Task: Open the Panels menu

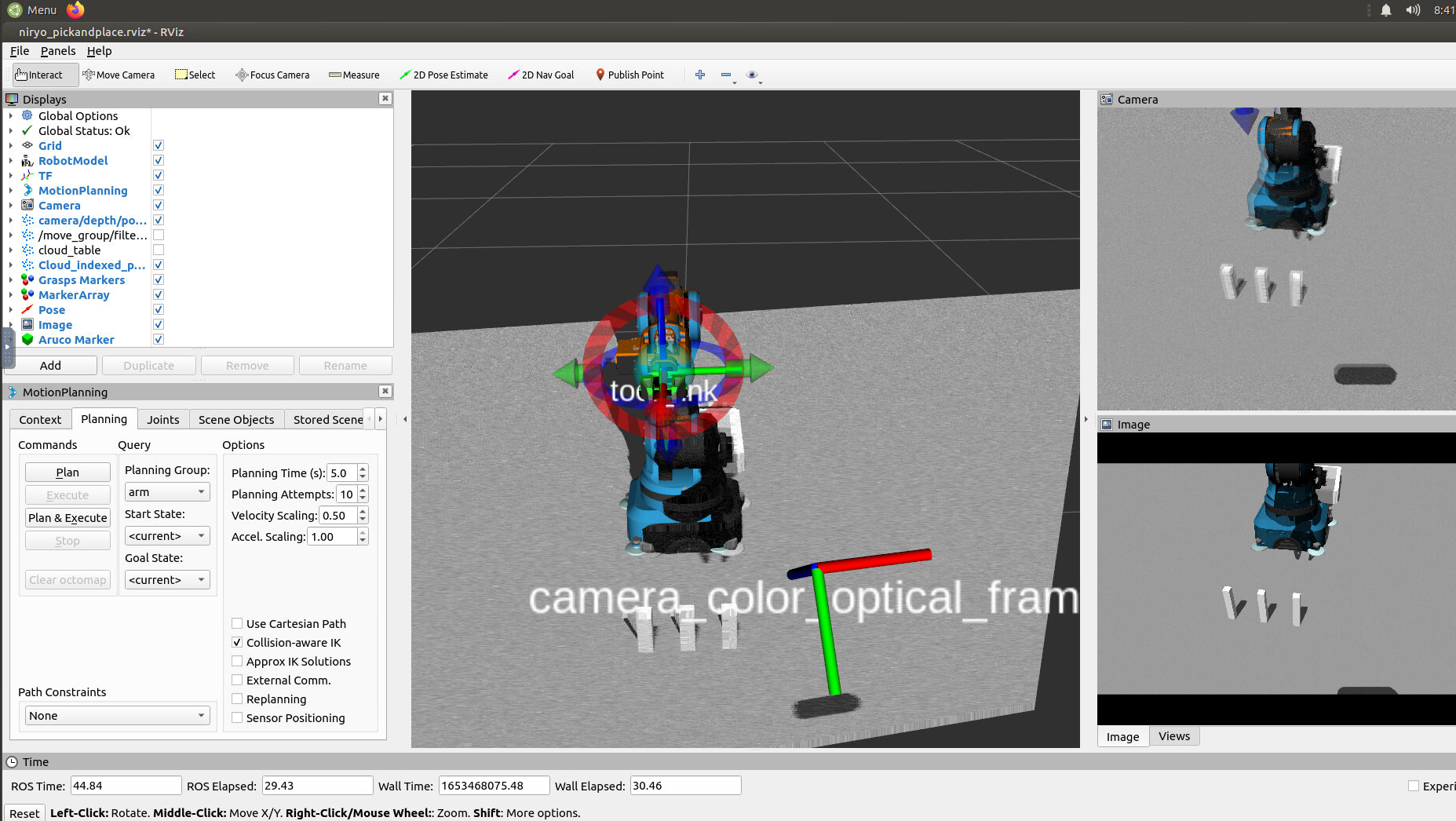Action: click(x=58, y=51)
